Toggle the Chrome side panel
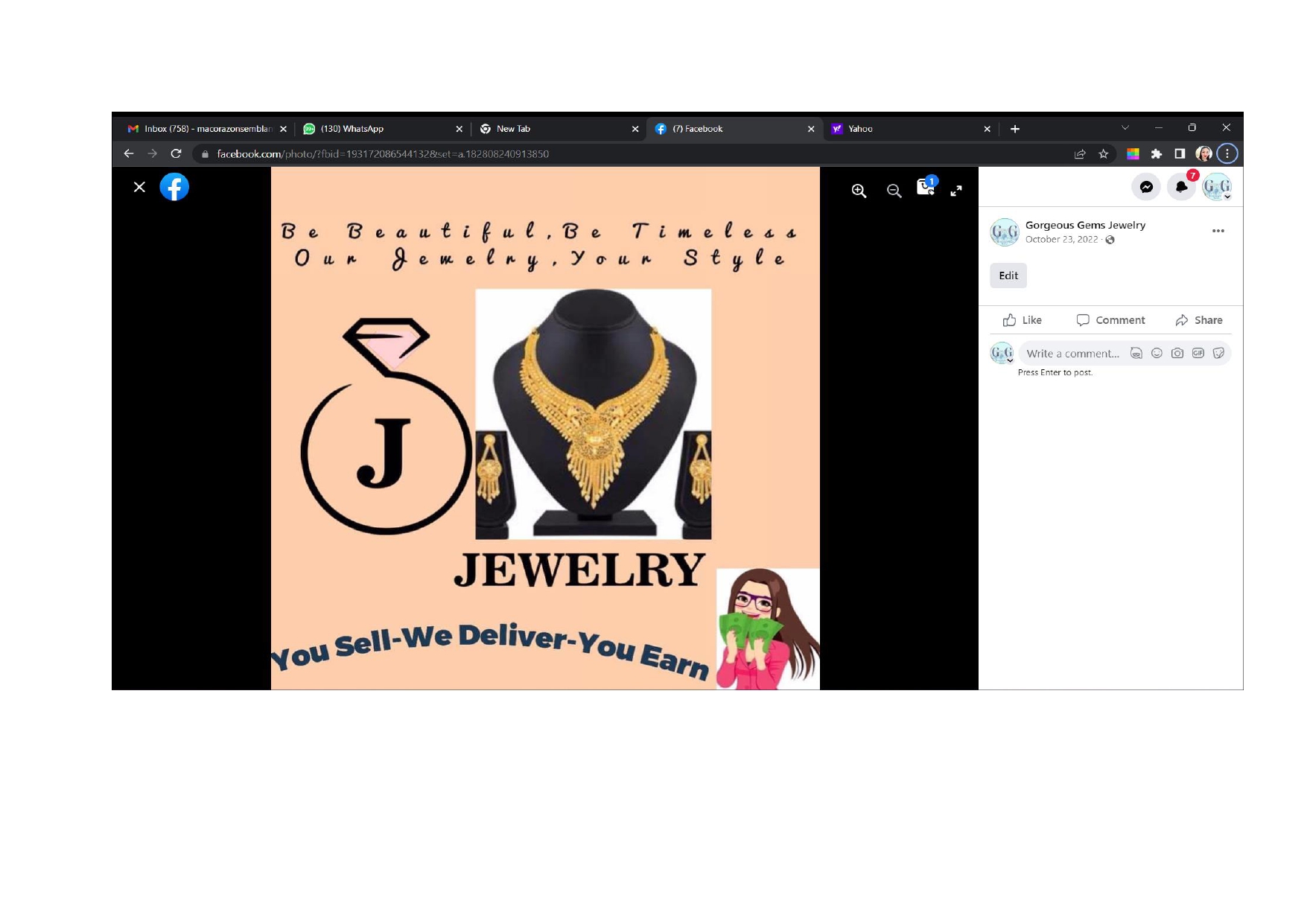 [1180, 154]
